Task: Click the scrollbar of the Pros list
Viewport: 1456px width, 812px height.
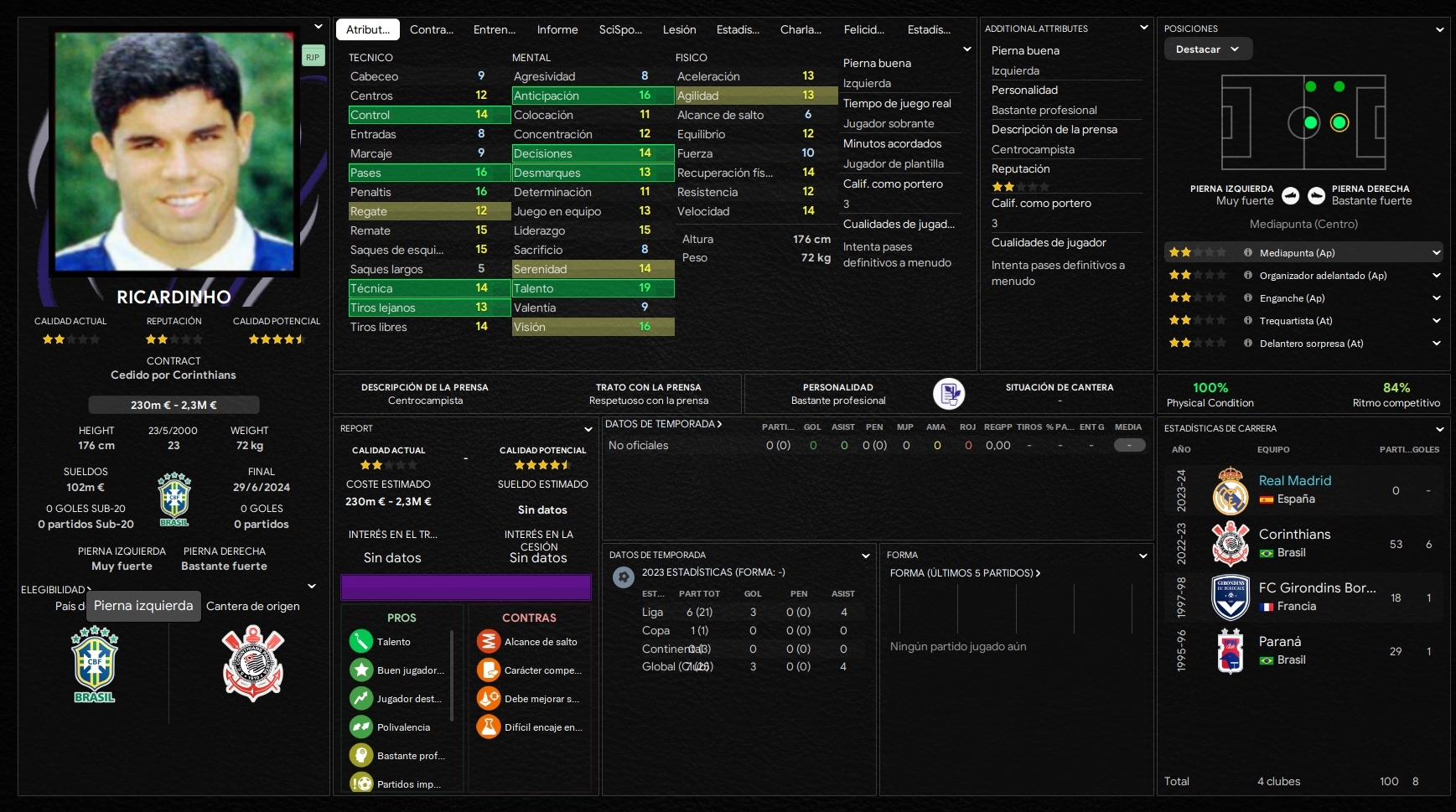Action: pyautogui.click(x=452, y=675)
